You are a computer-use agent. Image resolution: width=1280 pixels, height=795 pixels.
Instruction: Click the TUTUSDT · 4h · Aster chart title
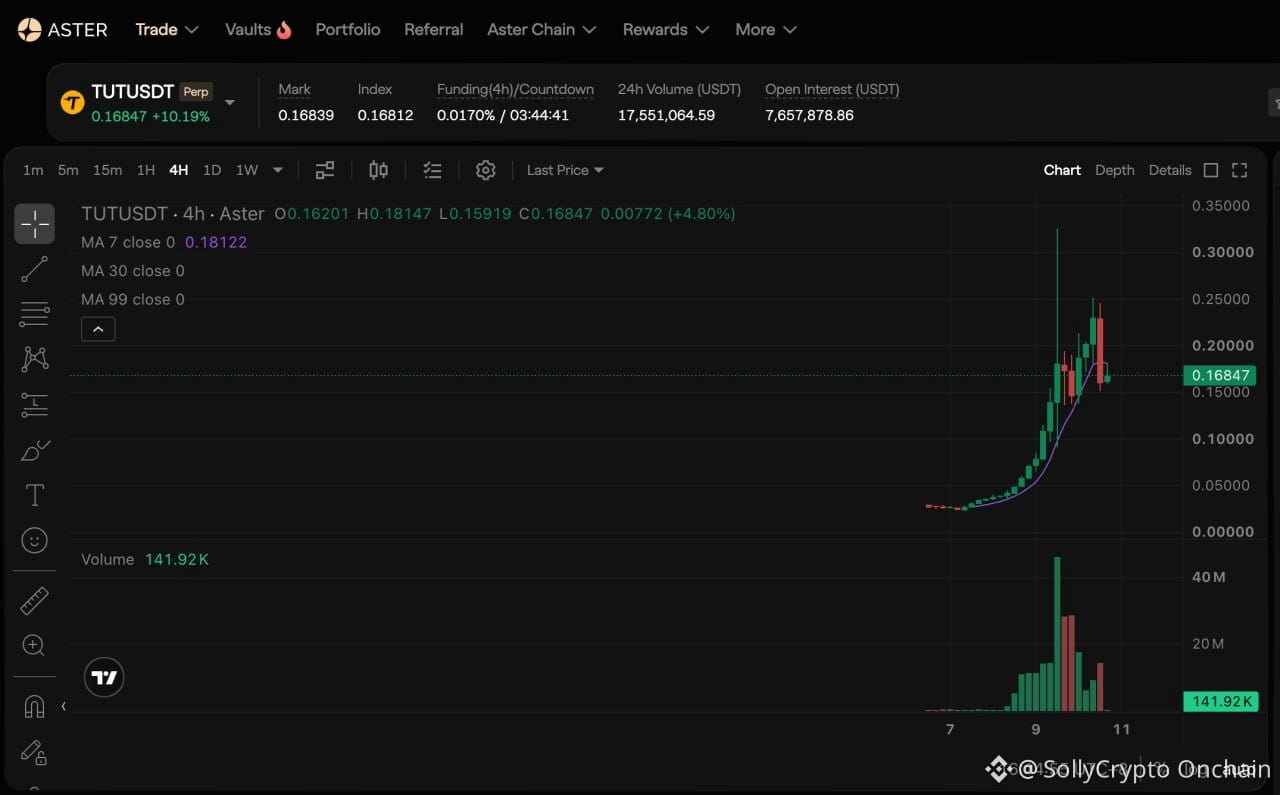click(x=173, y=214)
